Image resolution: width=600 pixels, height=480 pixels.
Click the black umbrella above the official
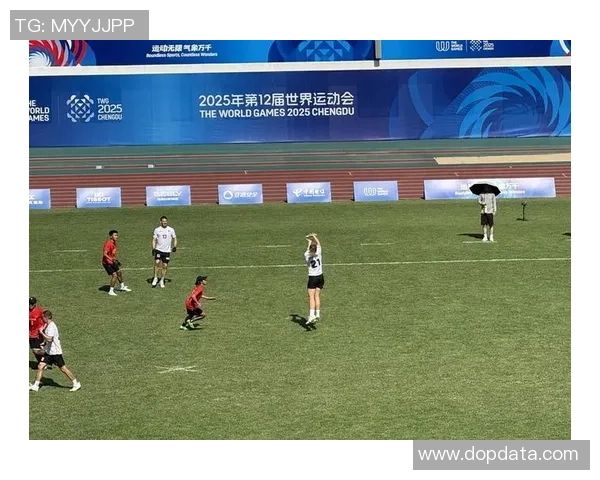coord(485,189)
